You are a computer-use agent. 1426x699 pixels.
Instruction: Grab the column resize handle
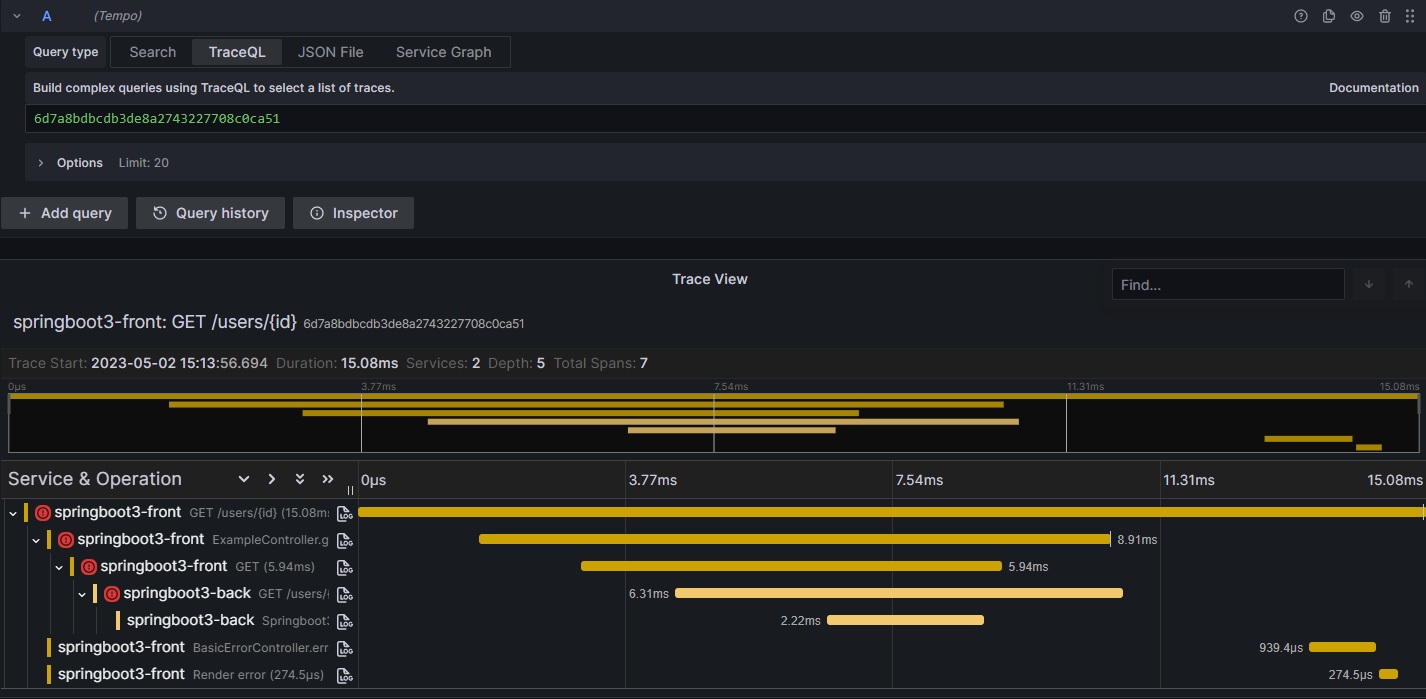(350, 490)
